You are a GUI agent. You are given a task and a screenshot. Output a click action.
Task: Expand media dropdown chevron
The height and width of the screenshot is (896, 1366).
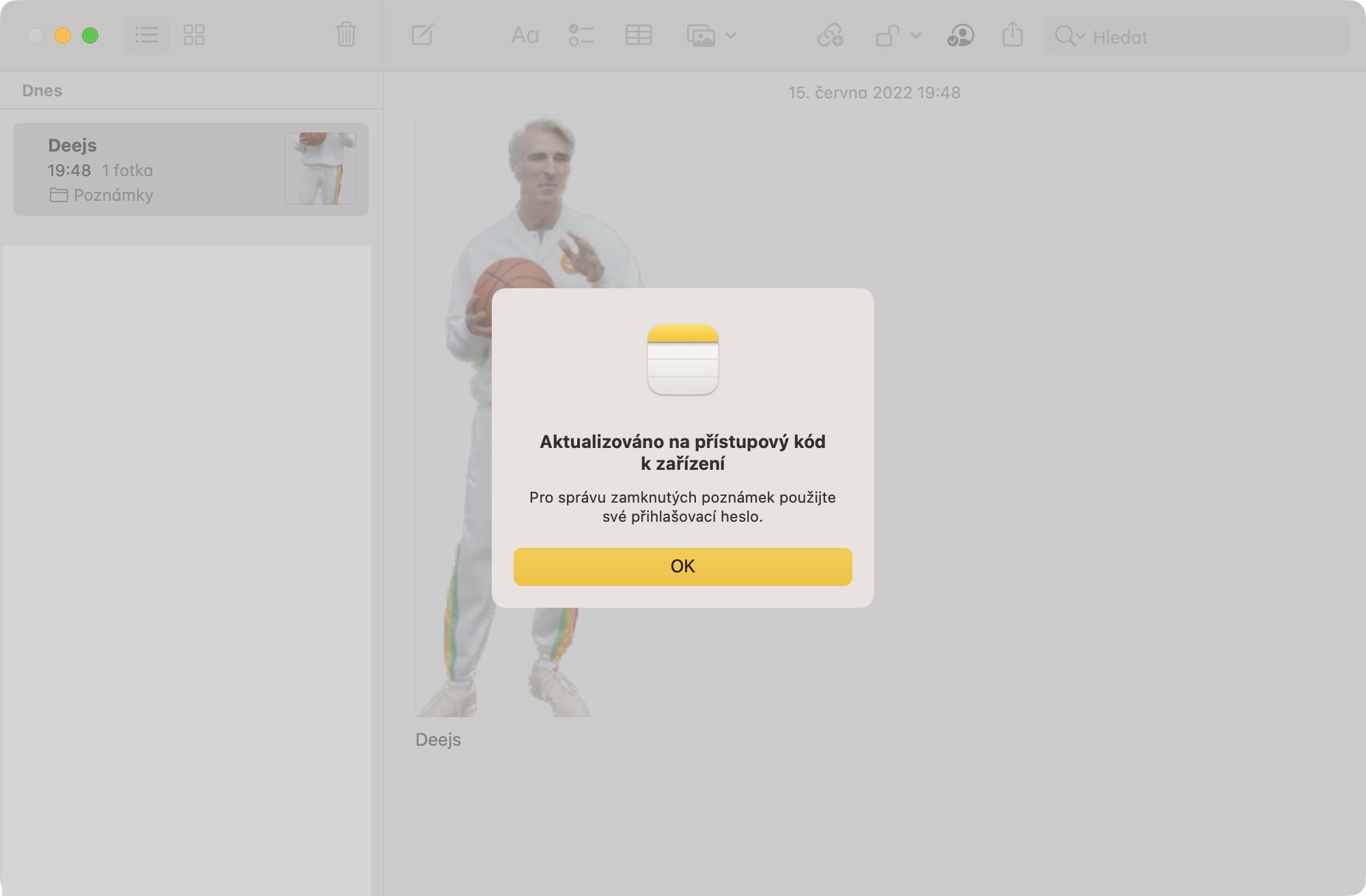pyautogui.click(x=731, y=36)
